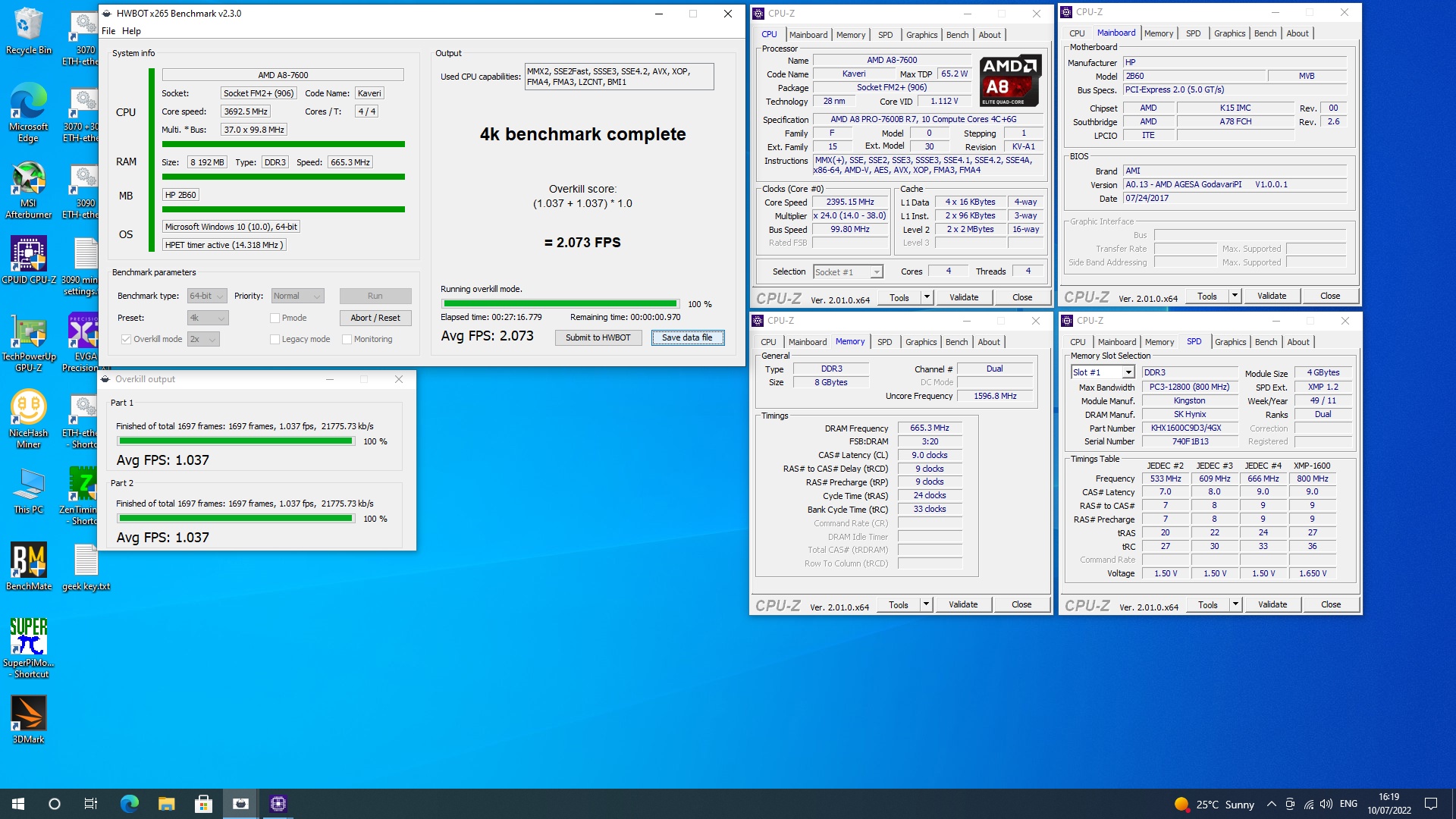Open TechPowerUp GPU-Z desktop icon
This screenshot has width=1456, height=819.
pos(28,343)
